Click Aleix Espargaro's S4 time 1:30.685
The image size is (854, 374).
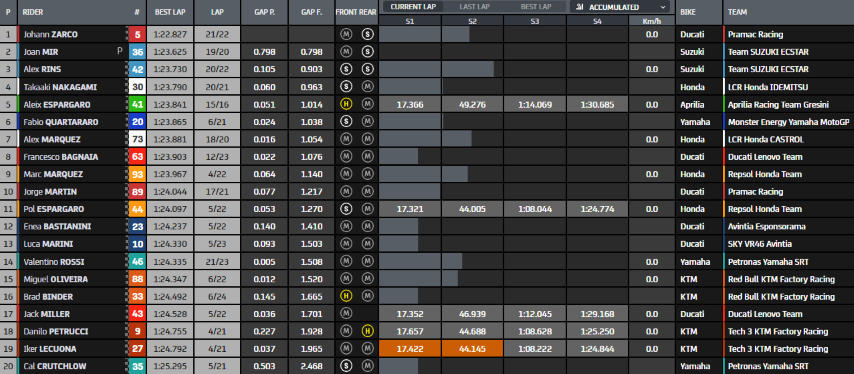tap(597, 104)
